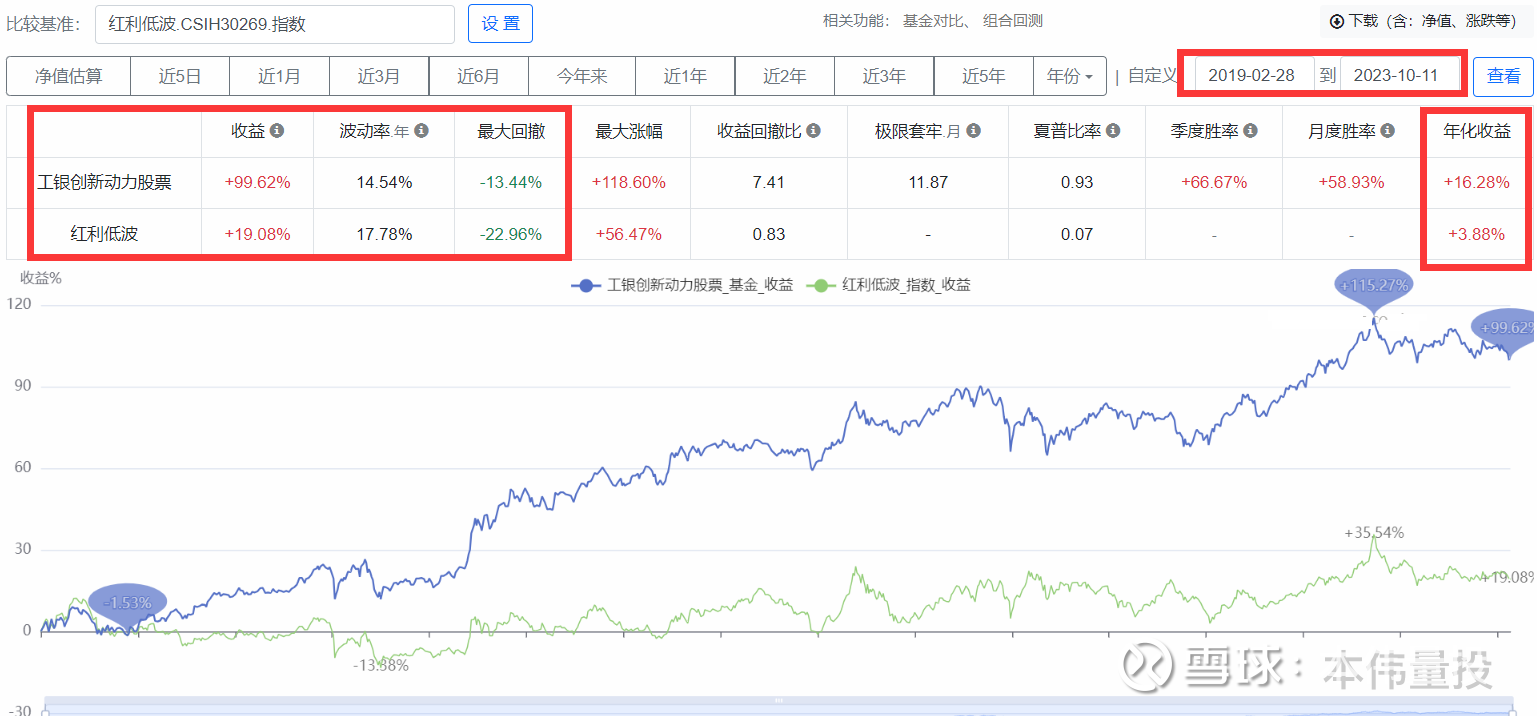The width and height of the screenshot is (1537, 716).
Task: Click the benchmark input 红利低波.CSIH30269.指数
Action: click(275, 24)
